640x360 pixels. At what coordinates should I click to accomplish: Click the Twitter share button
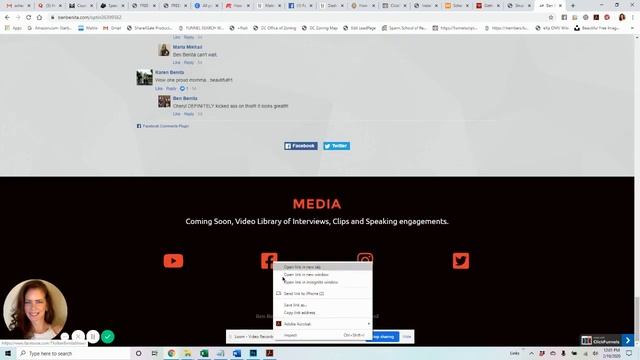pyautogui.click(x=336, y=146)
